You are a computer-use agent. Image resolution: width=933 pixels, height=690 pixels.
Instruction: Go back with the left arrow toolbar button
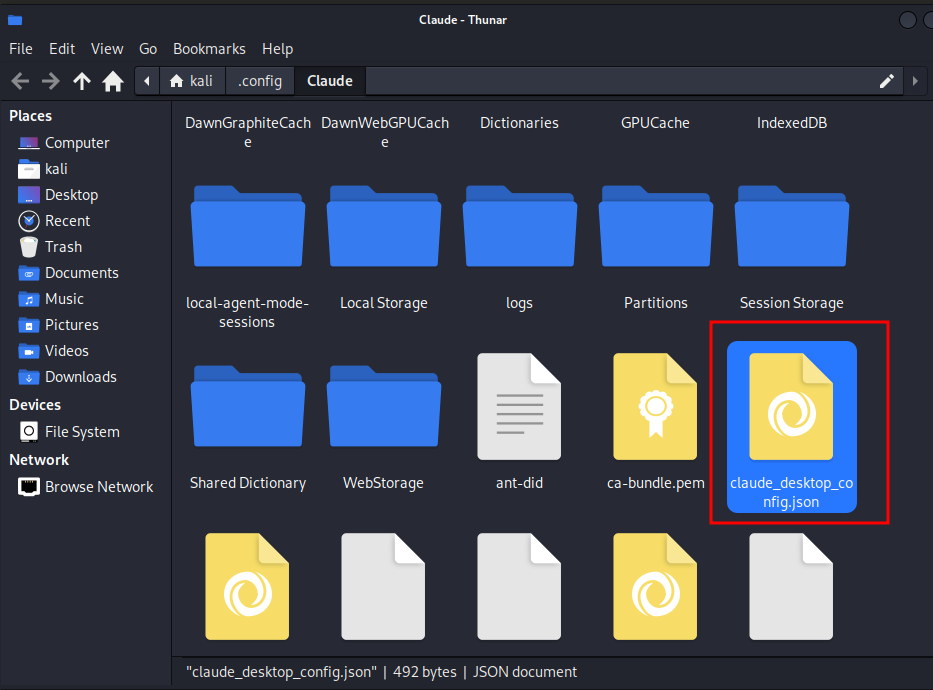20,81
